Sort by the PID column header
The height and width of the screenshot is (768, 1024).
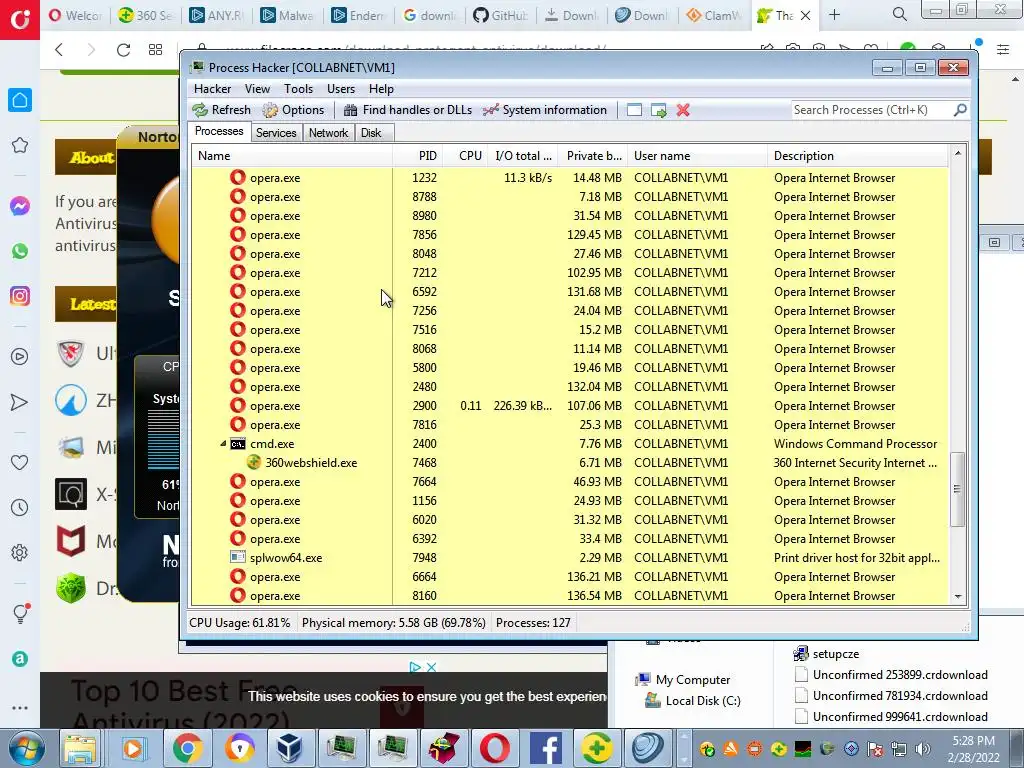[x=417, y=155]
